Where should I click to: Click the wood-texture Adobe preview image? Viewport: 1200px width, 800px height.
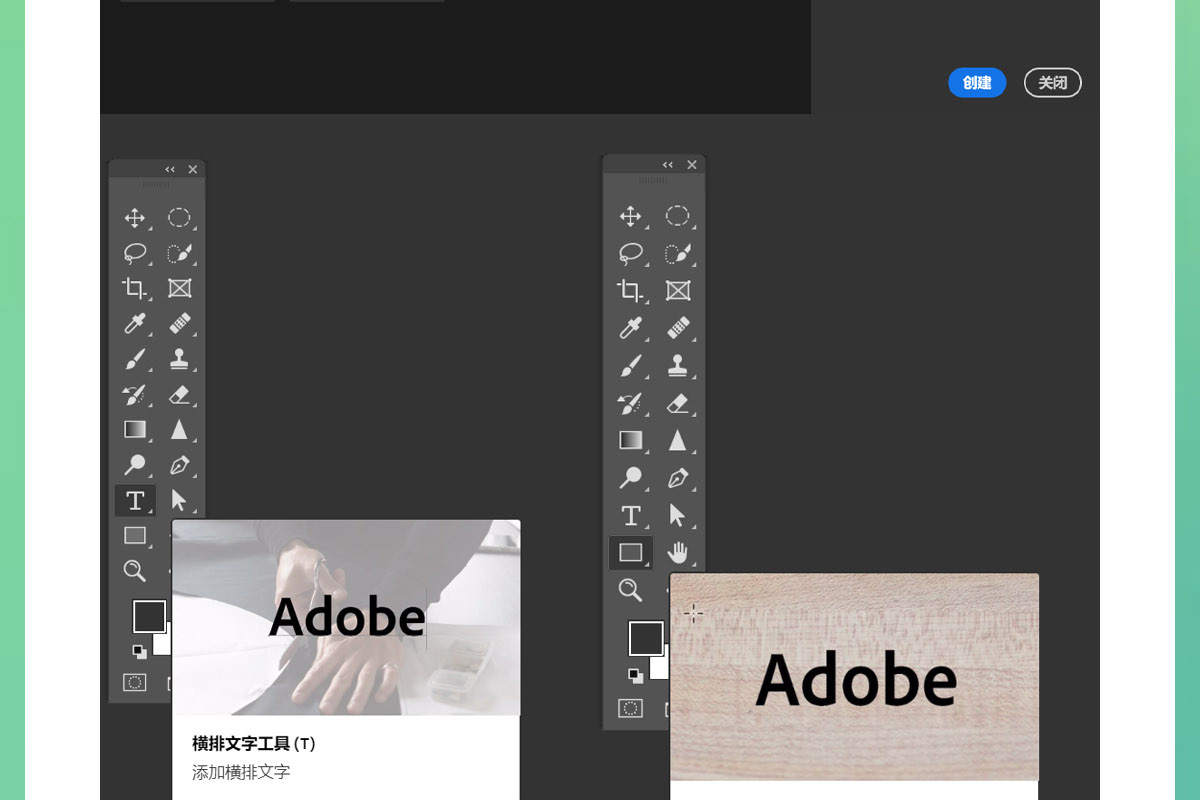click(x=854, y=676)
